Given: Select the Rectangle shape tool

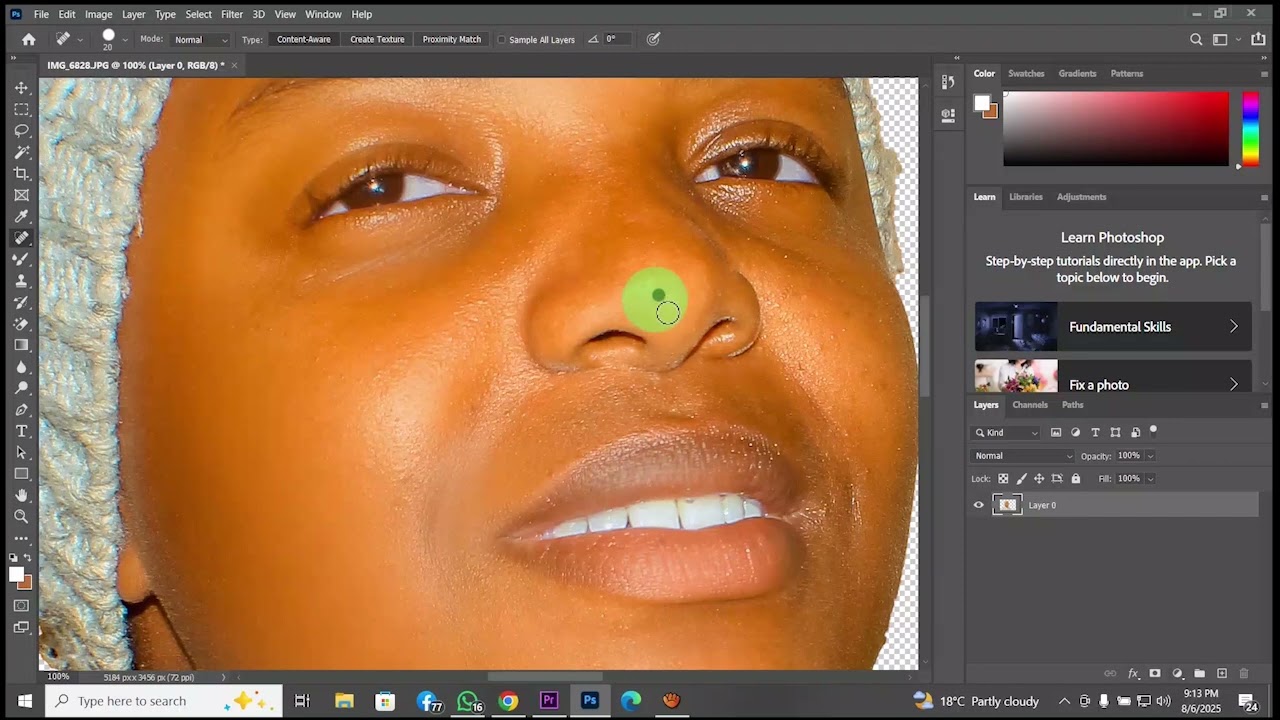Looking at the screenshot, I should pos(21,474).
